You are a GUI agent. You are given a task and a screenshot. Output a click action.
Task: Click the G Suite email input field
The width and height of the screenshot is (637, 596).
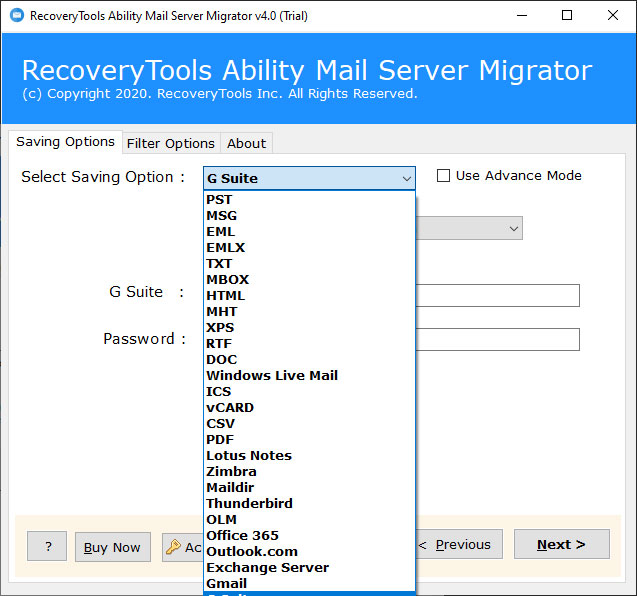pos(497,295)
